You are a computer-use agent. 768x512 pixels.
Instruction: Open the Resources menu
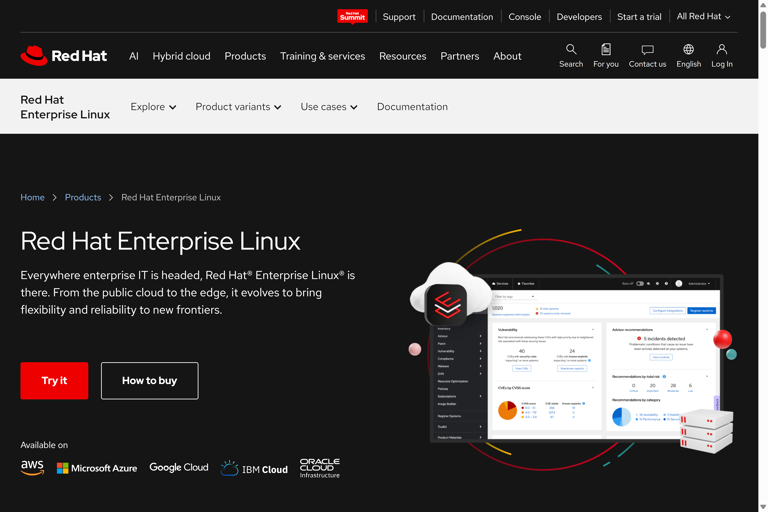[403, 56]
